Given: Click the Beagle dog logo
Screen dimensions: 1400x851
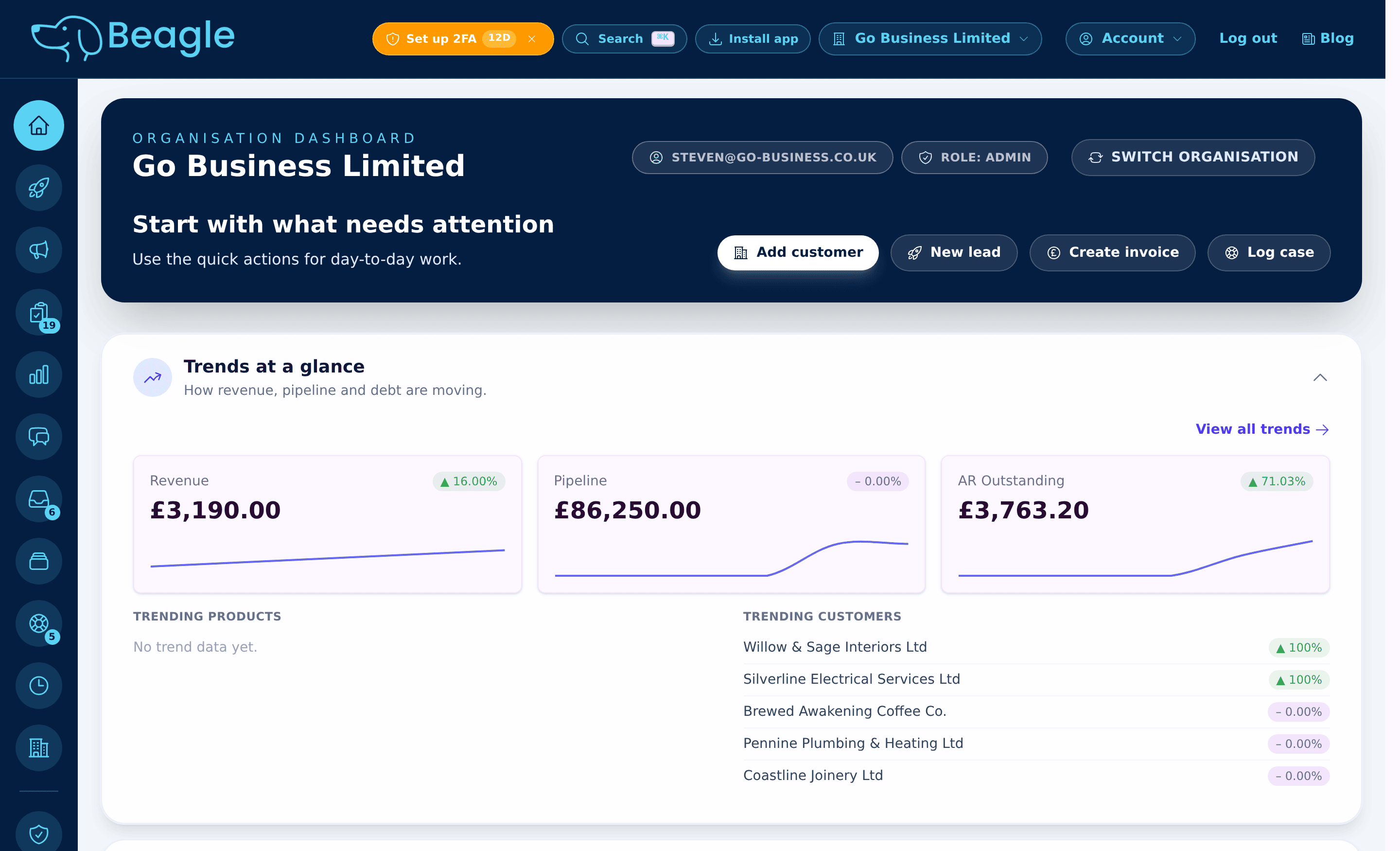Looking at the screenshot, I should pos(132,38).
